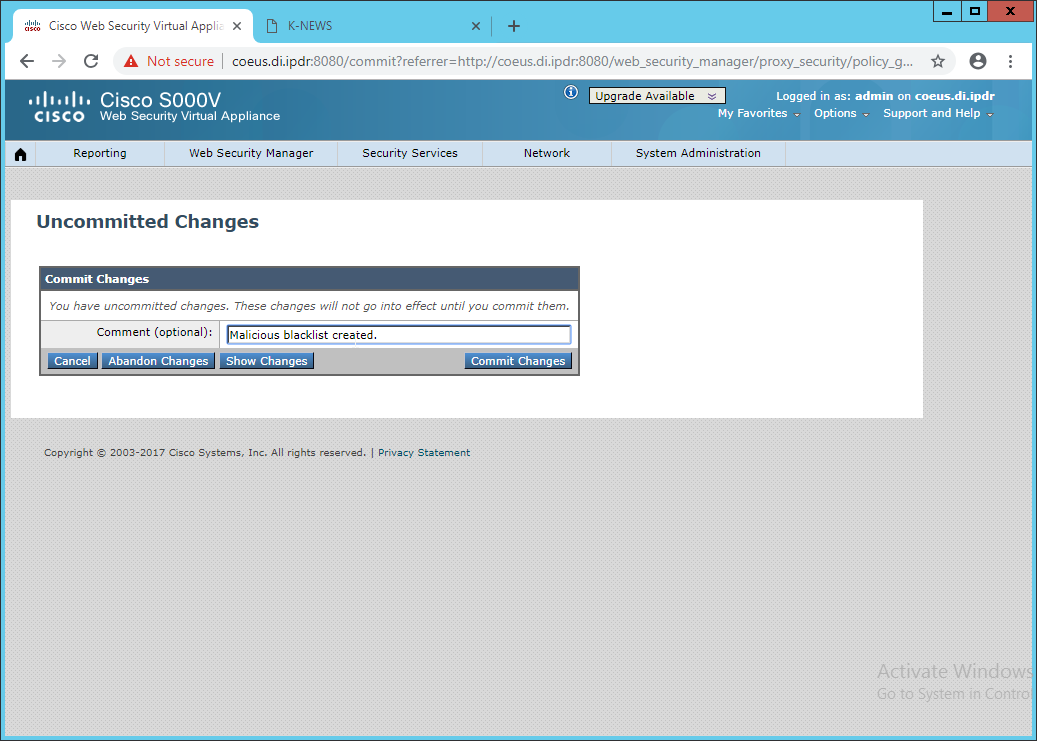Viewport: 1037px width, 741px height.
Task: Open the Chrome three-dot menu
Action: (x=1010, y=62)
